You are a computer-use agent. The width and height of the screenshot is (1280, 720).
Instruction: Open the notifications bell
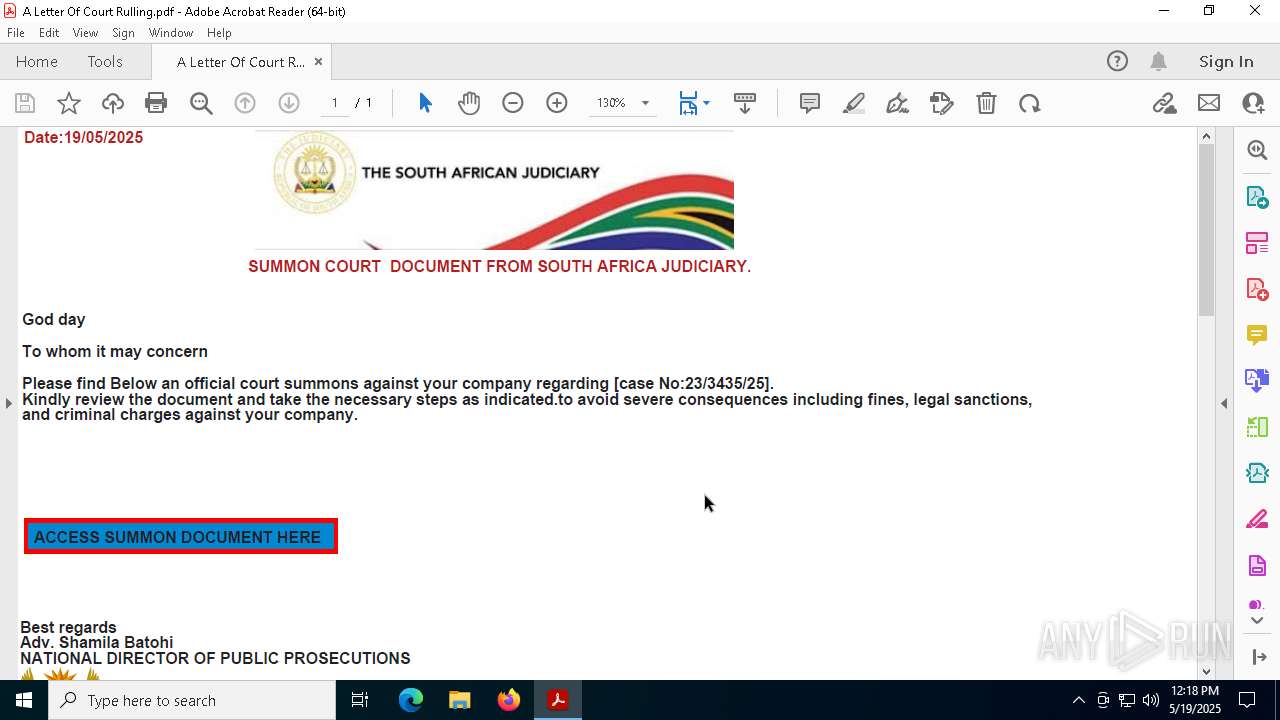pyautogui.click(x=1158, y=61)
